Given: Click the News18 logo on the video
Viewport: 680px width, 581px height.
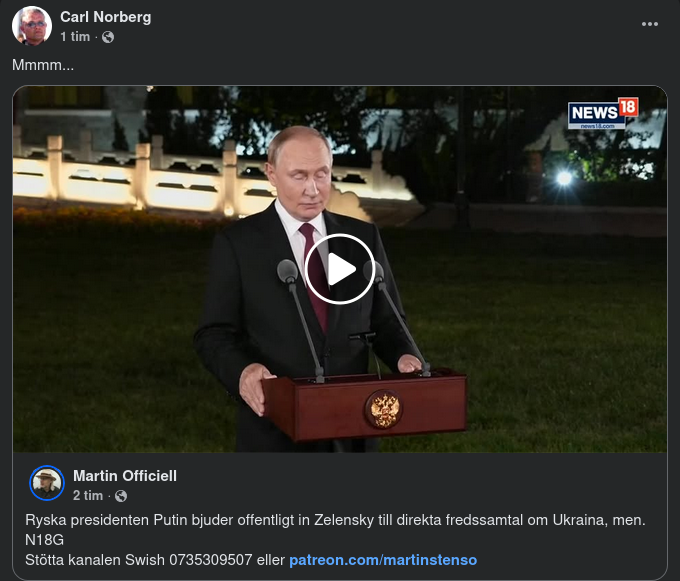Looking at the screenshot, I should pos(603,114).
